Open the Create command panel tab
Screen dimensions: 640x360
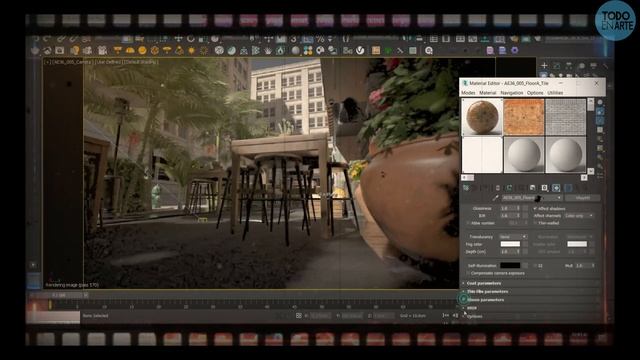pyautogui.click(x=544, y=65)
